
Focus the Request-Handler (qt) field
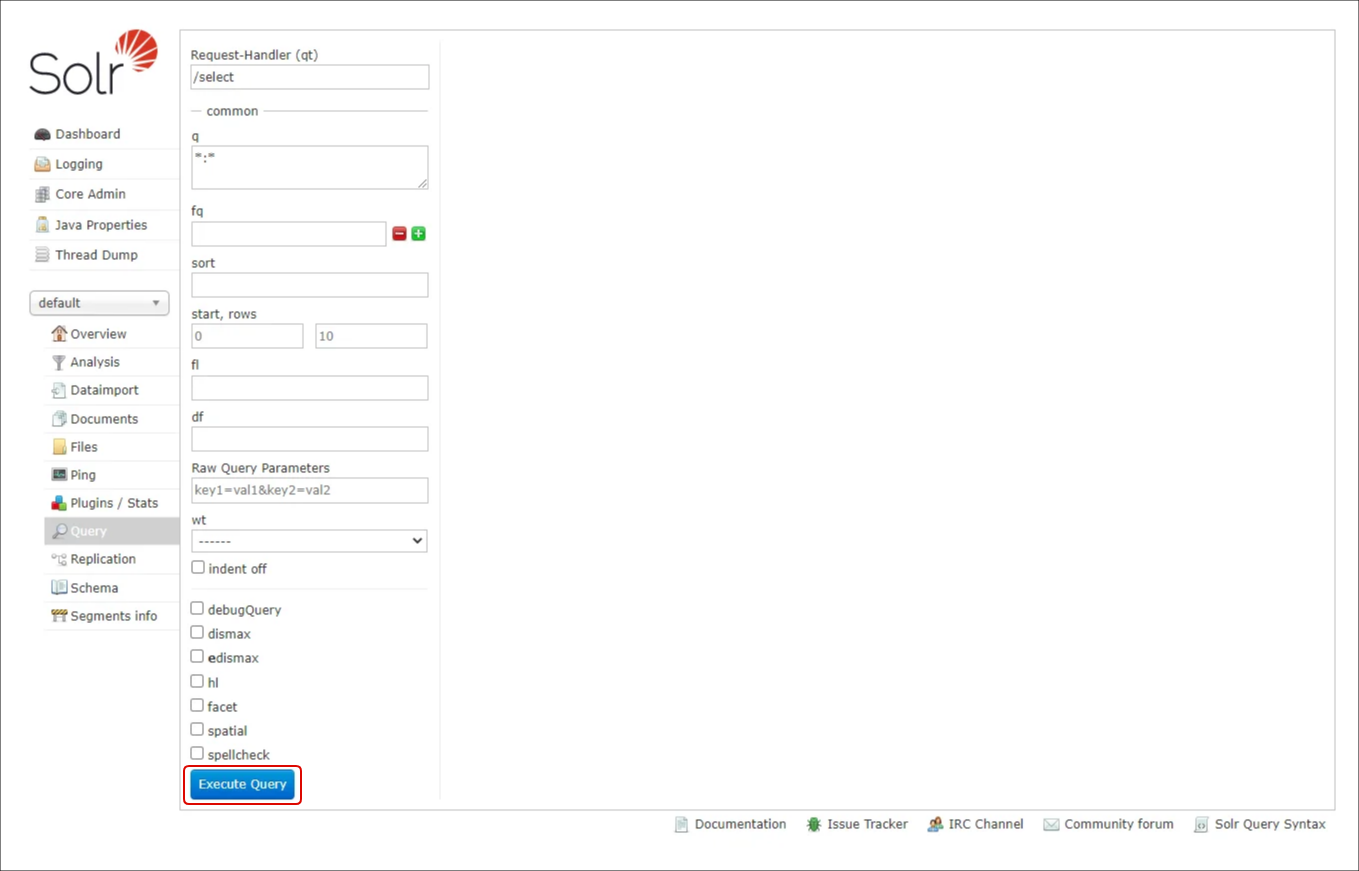[x=310, y=77]
